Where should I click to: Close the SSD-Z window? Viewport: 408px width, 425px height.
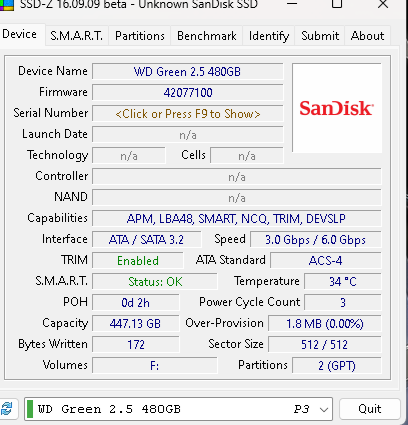(x=383, y=4)
